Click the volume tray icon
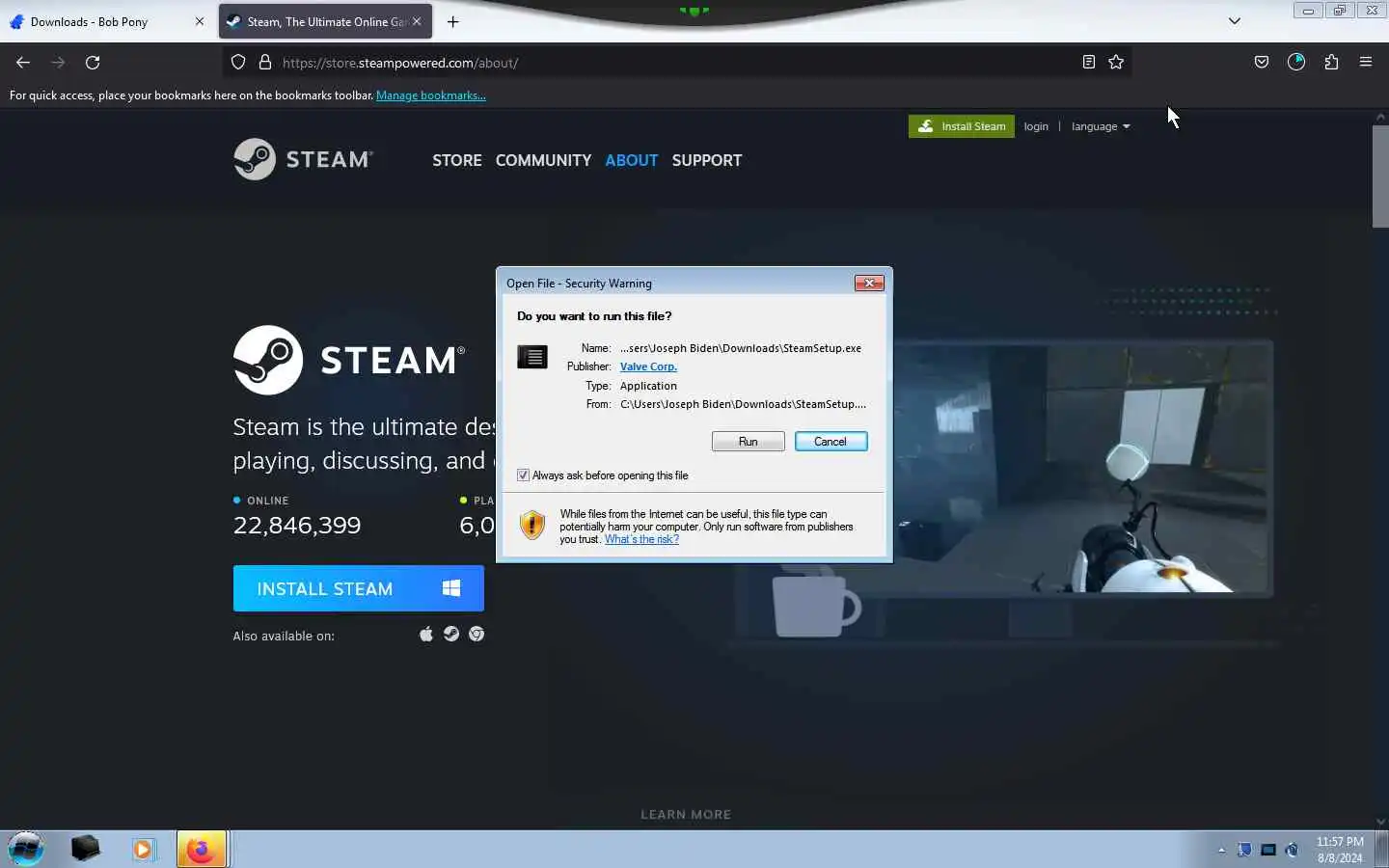This screenshot has width=1389, height=868. [x=1292, y=850]
